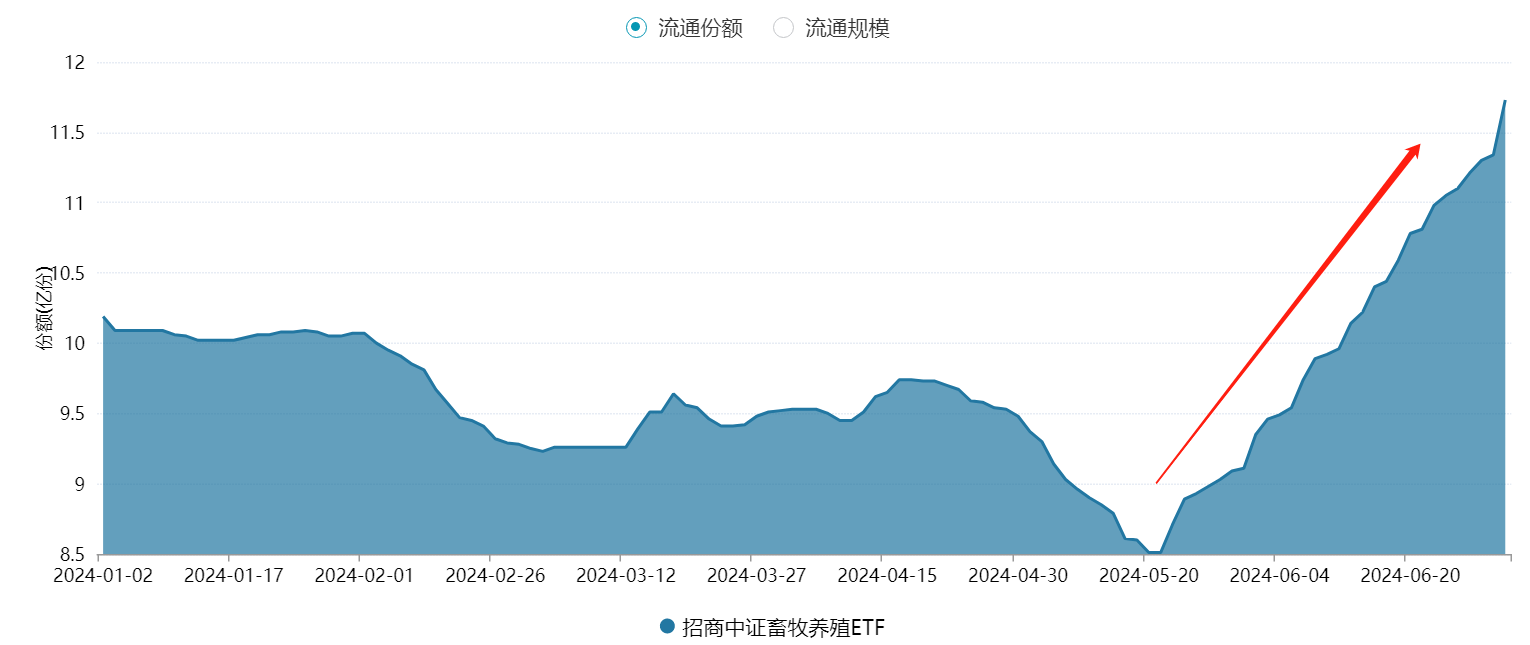Toggle the 招商中证畜牧养殖ETF legend dot
The height and width of the screenshot is (645, 1530).
point(668,626)
